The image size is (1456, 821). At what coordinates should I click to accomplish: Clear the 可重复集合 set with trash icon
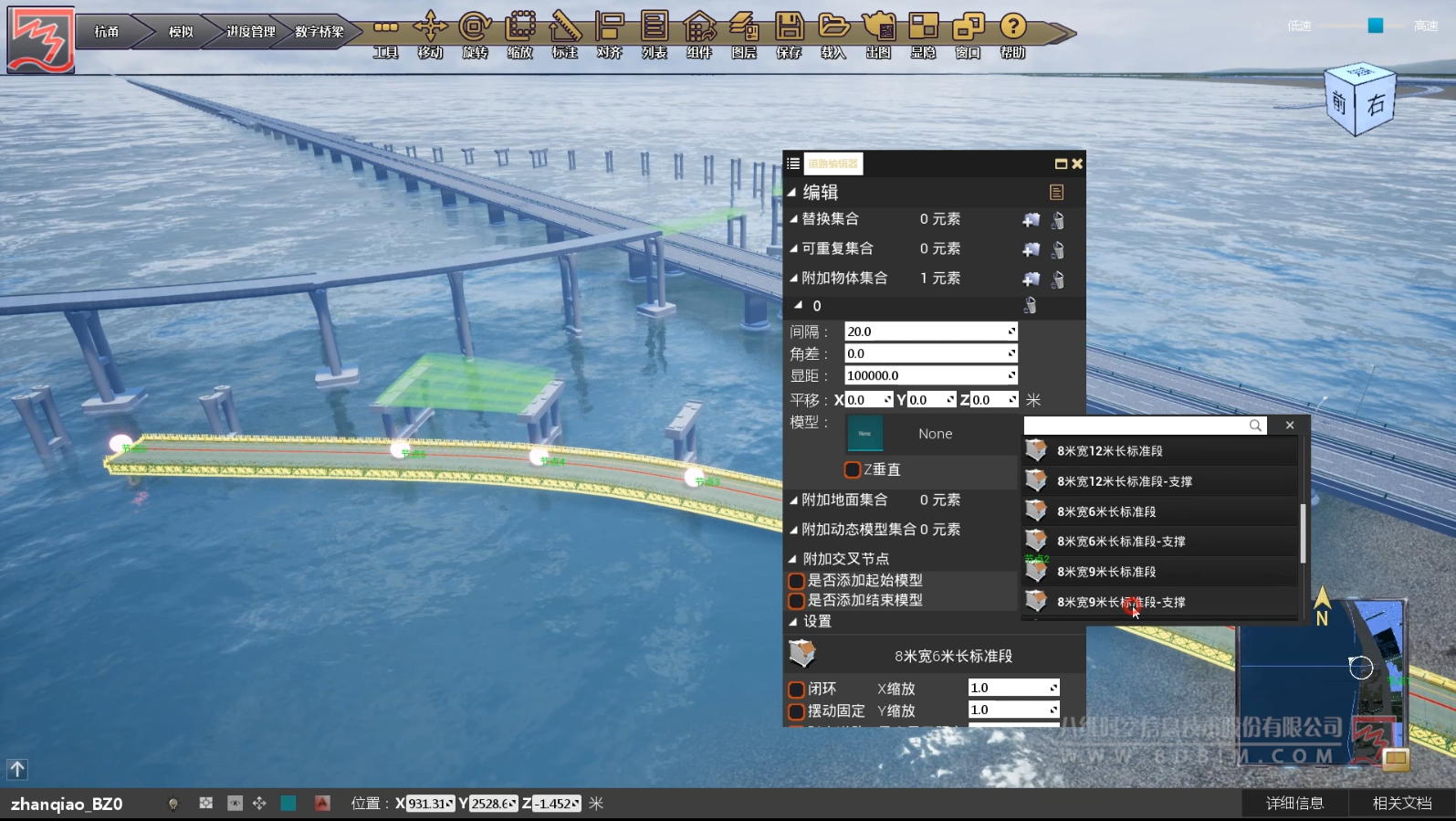click(1058, 249)
